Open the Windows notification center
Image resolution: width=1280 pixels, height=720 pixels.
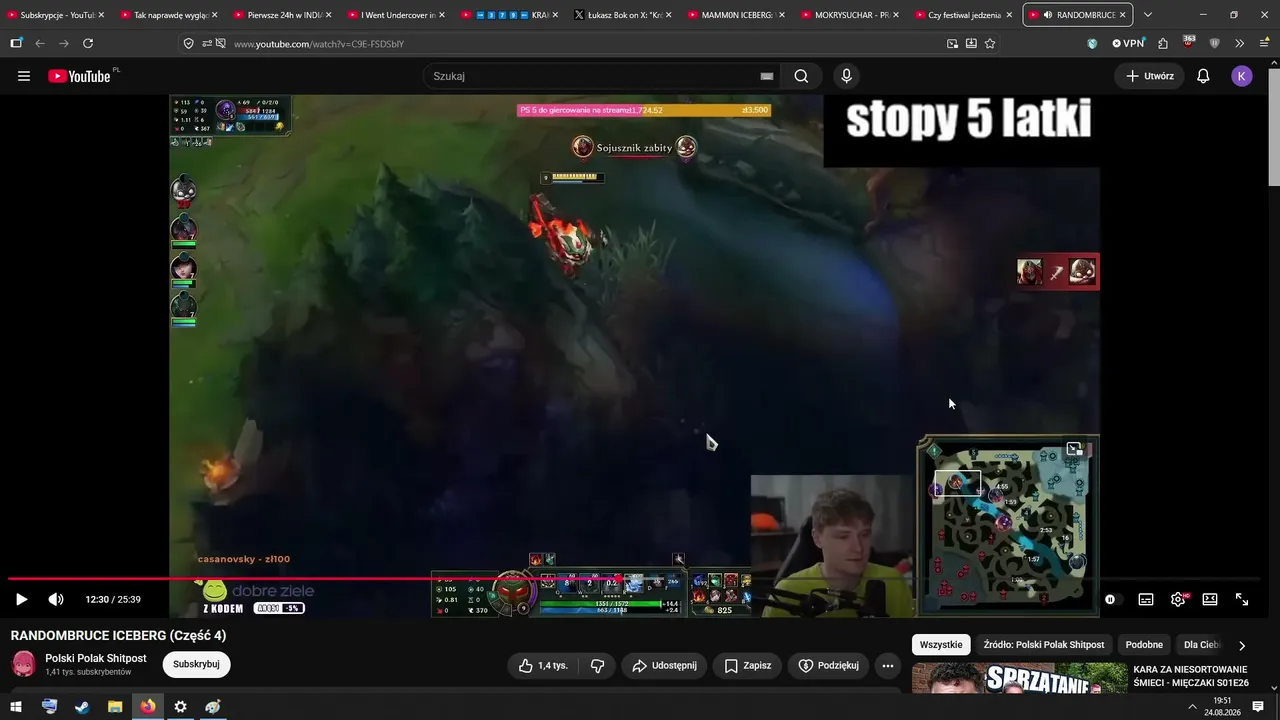click(x=1258, y=707)
